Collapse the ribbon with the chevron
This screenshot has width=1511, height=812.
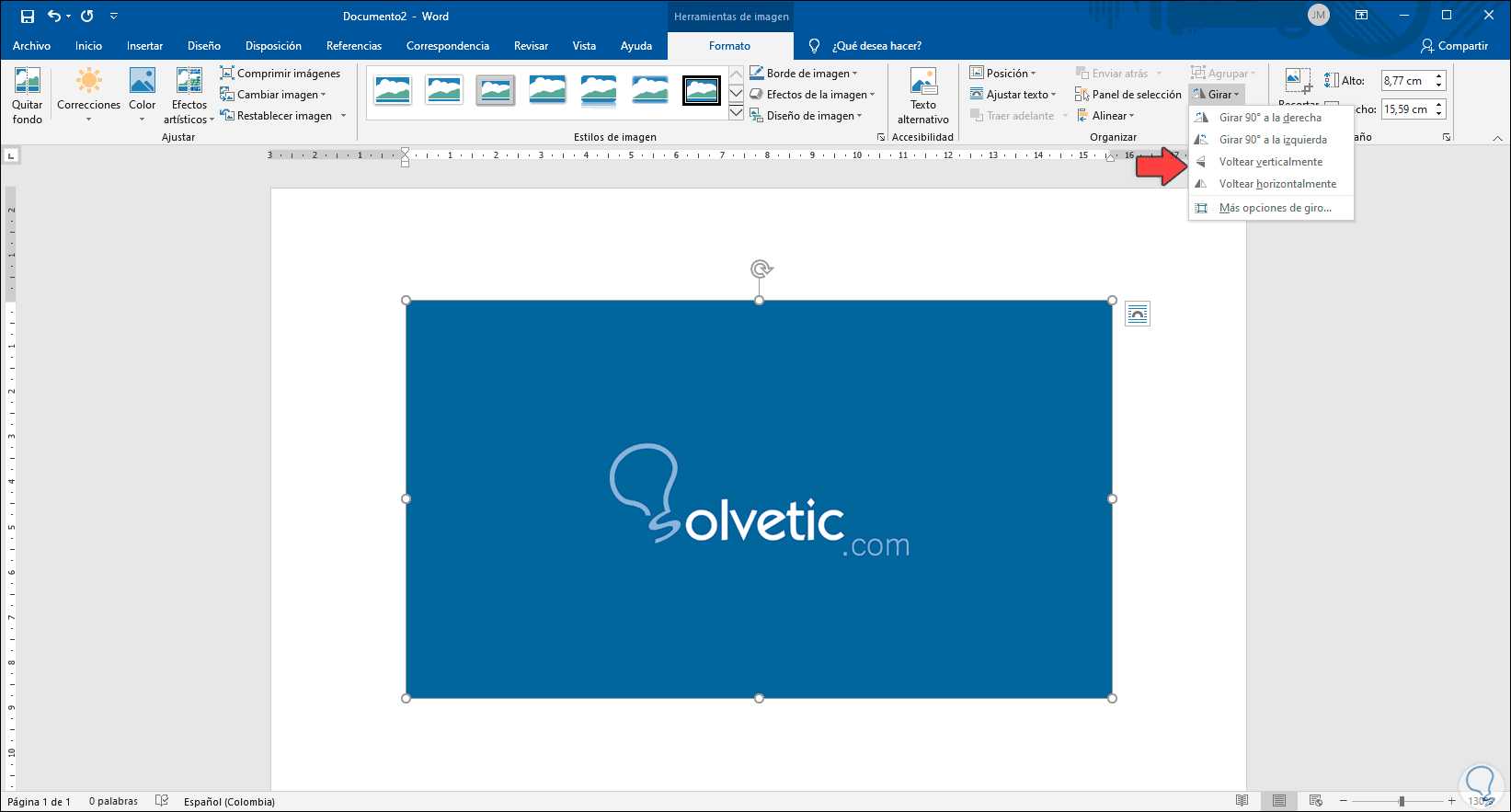(1497, 138)
